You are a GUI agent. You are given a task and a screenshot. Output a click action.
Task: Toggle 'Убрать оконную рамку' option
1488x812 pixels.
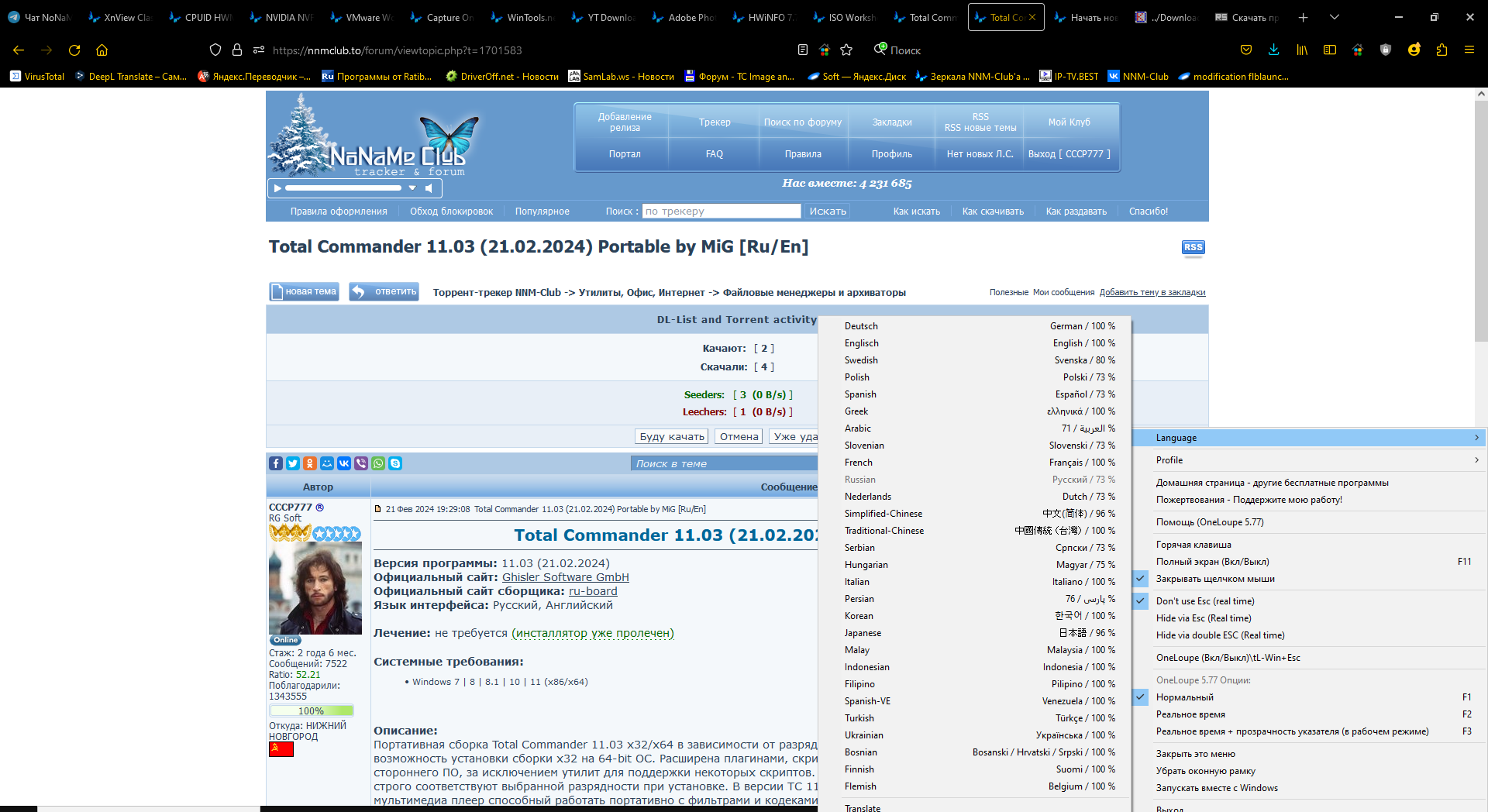pos(1310,771)
